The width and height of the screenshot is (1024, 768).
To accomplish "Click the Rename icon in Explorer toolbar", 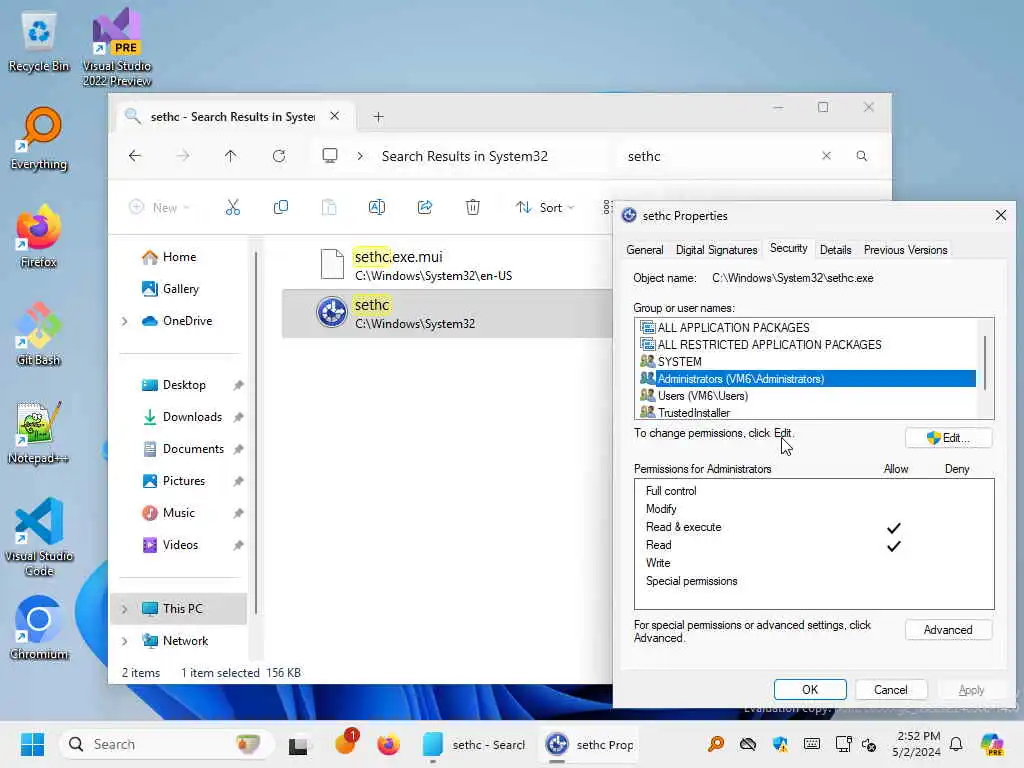I will click(377, 208).
